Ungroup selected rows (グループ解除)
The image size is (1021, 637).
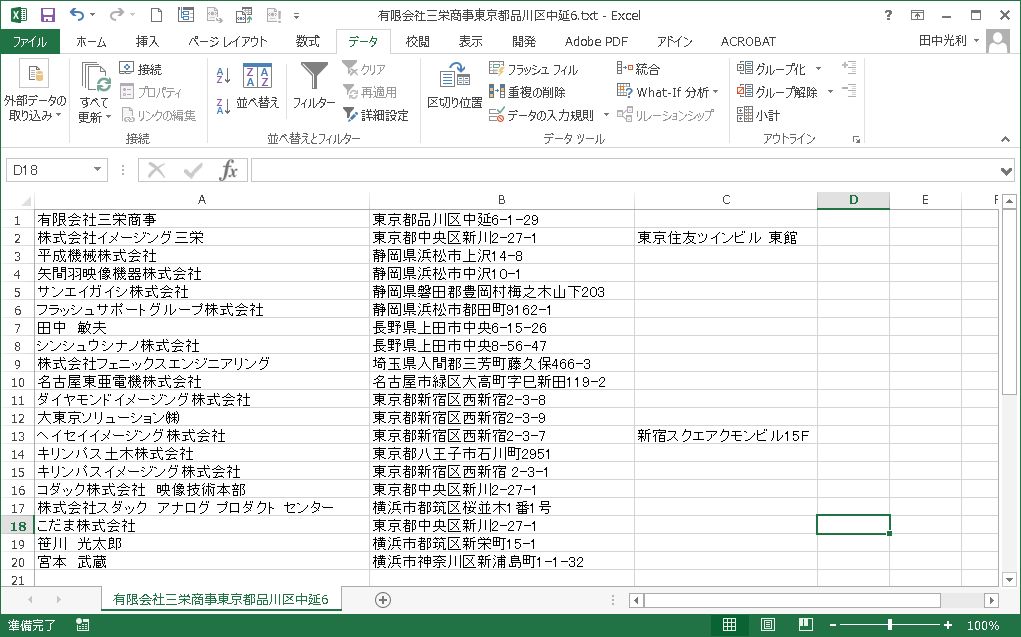click(x=777, y=92)
